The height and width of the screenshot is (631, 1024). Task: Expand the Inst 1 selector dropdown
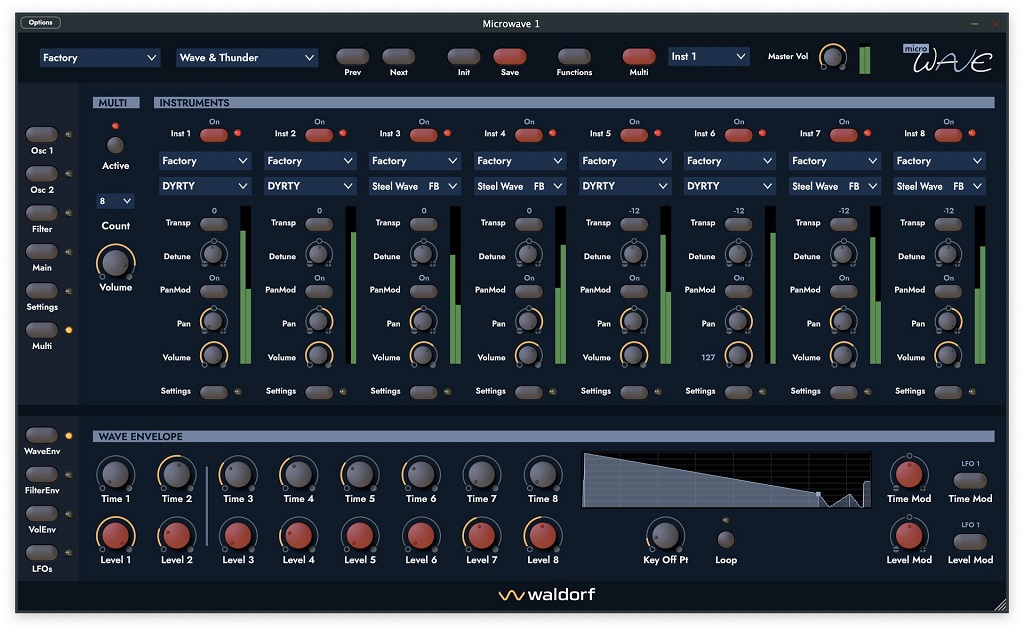[x=709, y=56]
